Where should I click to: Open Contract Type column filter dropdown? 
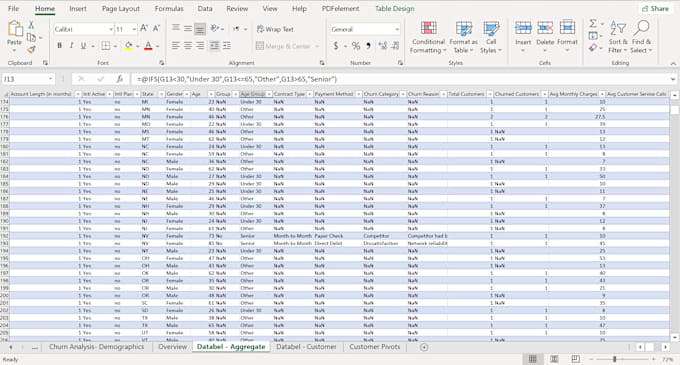pyautogui.click(x=309, y=94)
